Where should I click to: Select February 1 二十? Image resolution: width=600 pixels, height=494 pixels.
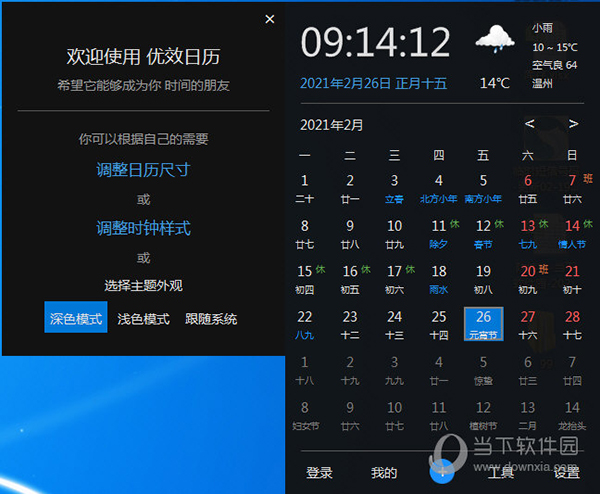click(x=305, y=189)
